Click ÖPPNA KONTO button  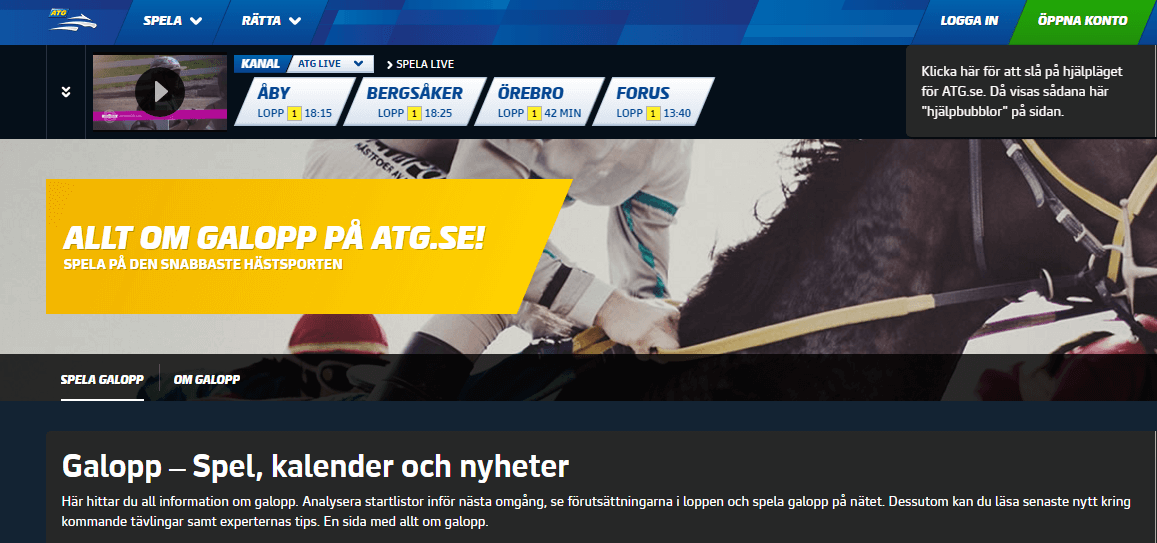(x=1082, y=21)
